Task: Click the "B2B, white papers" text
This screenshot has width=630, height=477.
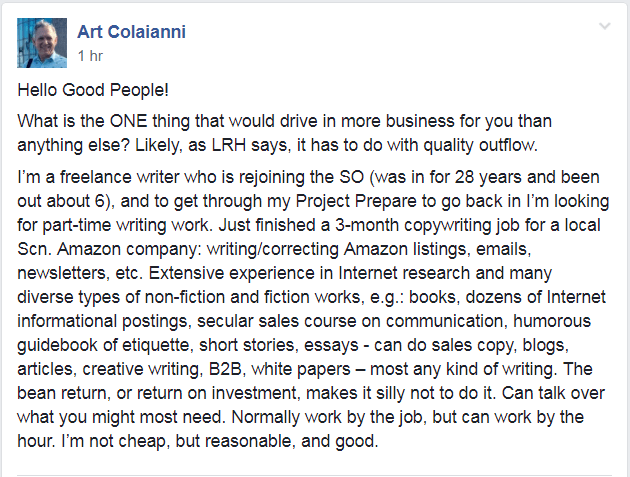Action: [280, 369]
